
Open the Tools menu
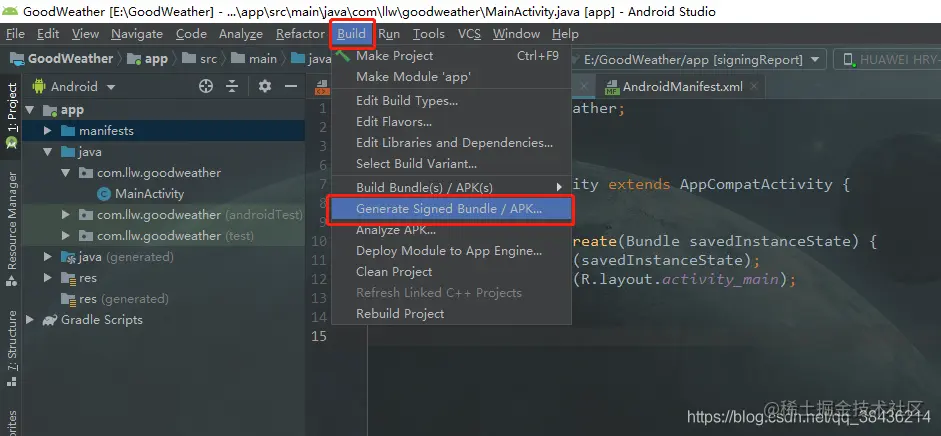tap(428, 34)
